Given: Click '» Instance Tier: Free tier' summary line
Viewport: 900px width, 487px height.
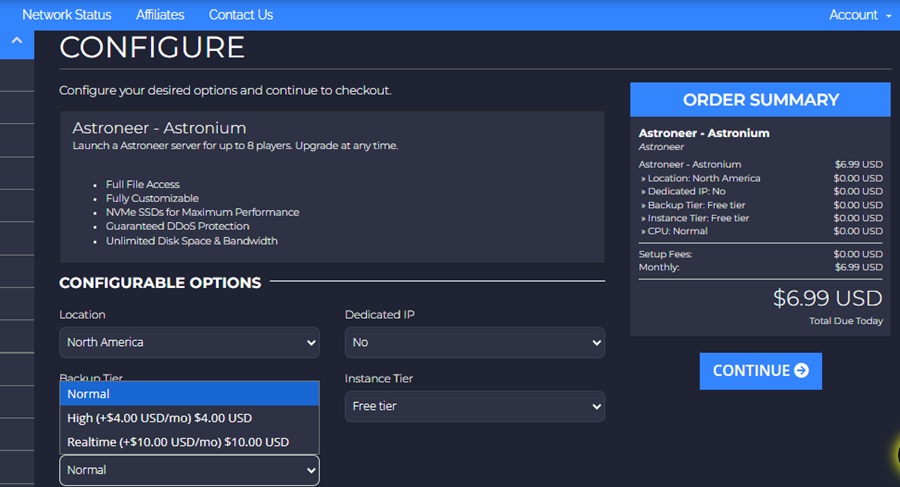Looking at the screenshot, I should (695, 218).
